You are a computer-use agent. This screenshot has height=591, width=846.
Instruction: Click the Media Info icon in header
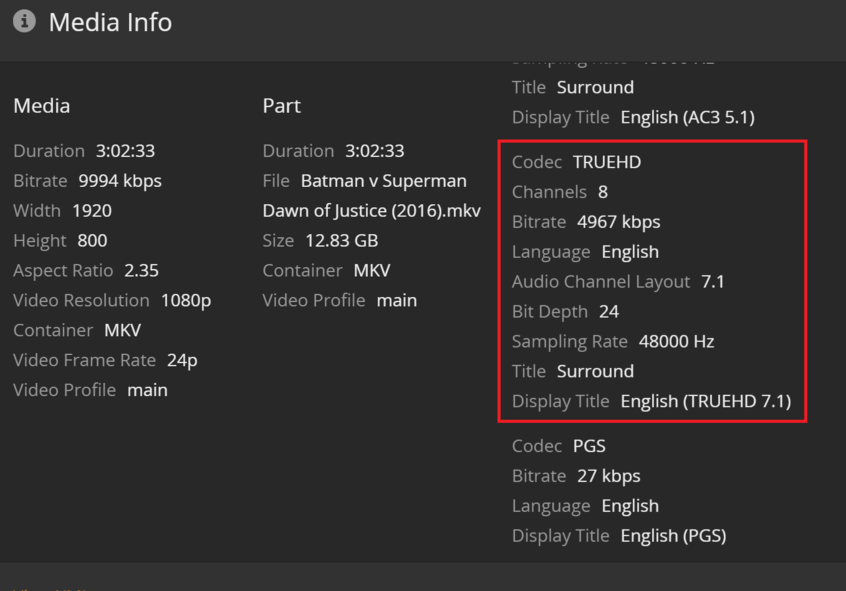click(x=24, y=21)
